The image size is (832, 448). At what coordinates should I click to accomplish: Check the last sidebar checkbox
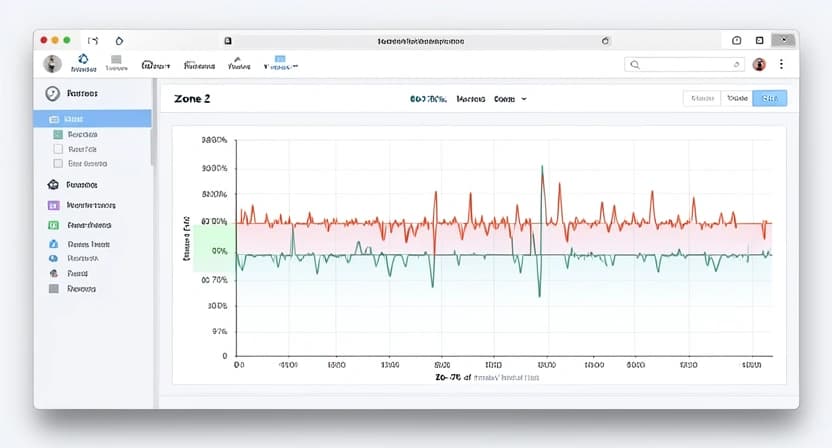pyautogui.click(x=58, y=163)
